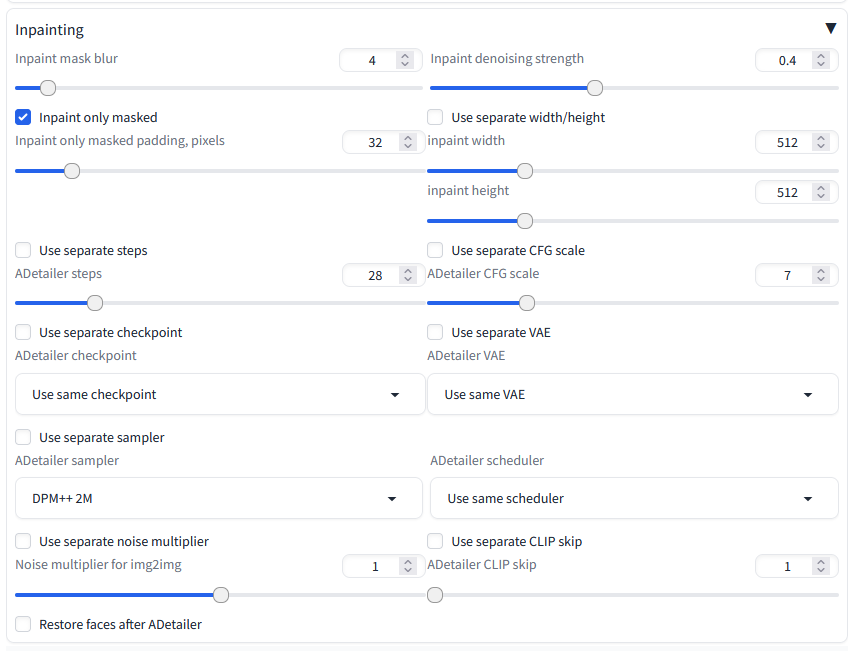
Task: Check Use separate noise multiplier
Action: [23, 541]
